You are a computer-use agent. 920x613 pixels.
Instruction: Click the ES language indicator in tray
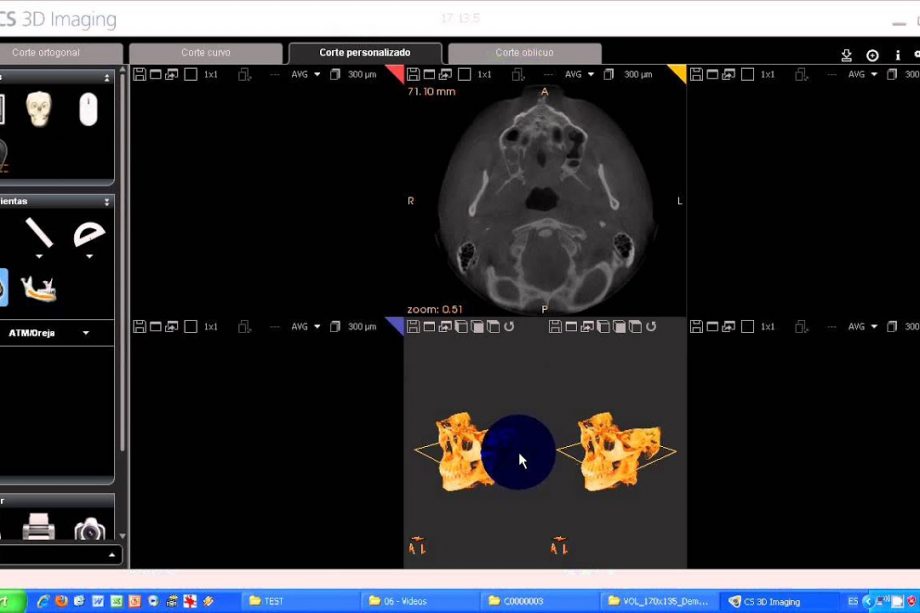tap(853, 601)
